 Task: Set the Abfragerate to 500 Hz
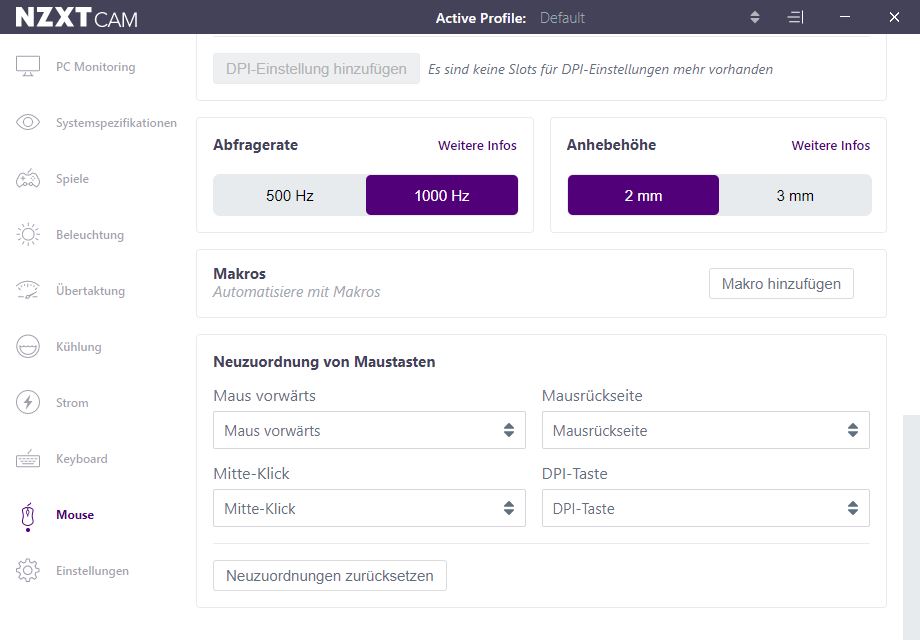coord(290,196)
